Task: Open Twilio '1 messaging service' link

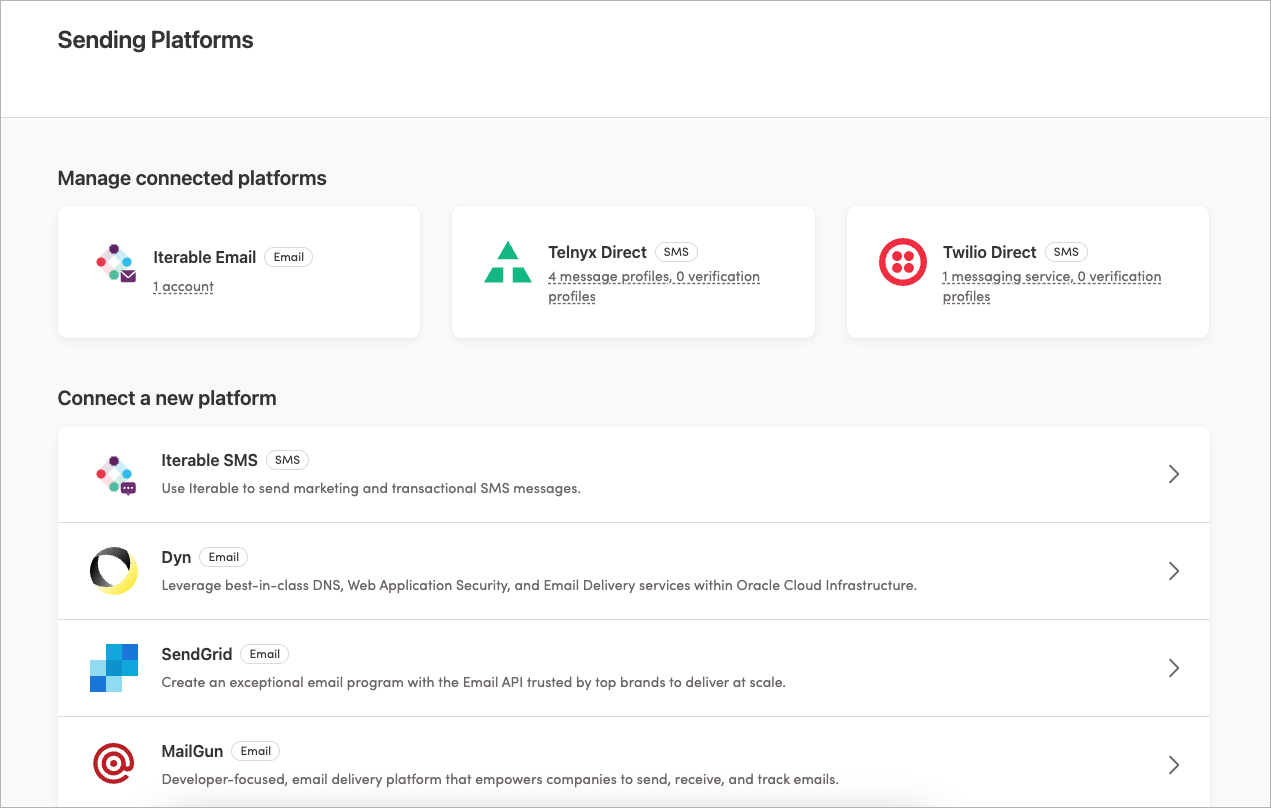Action: point(1052,286)
